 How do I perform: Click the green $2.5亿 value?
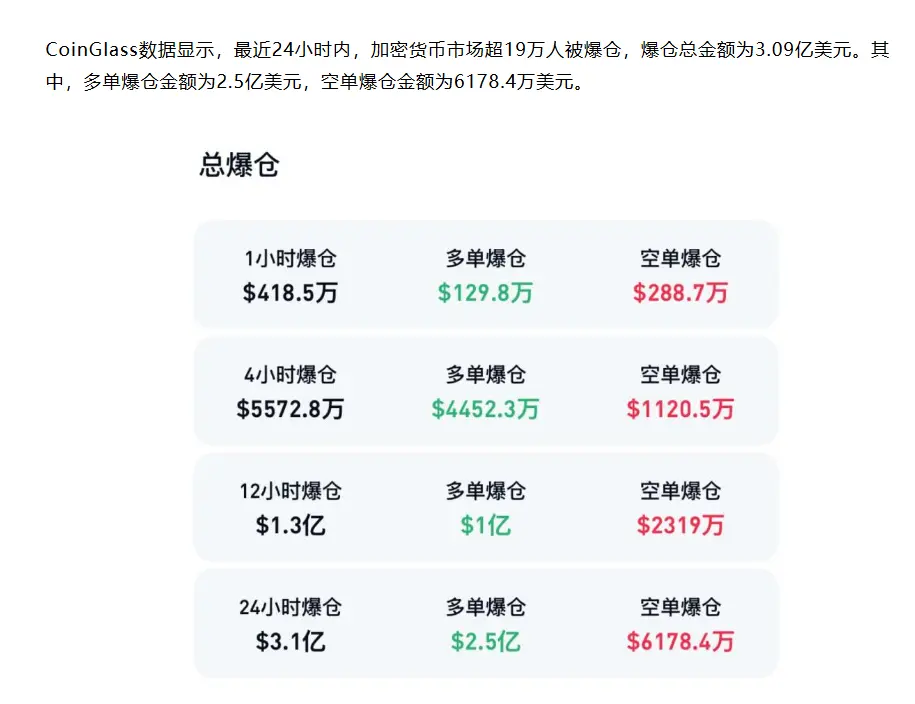click(486, 641)
